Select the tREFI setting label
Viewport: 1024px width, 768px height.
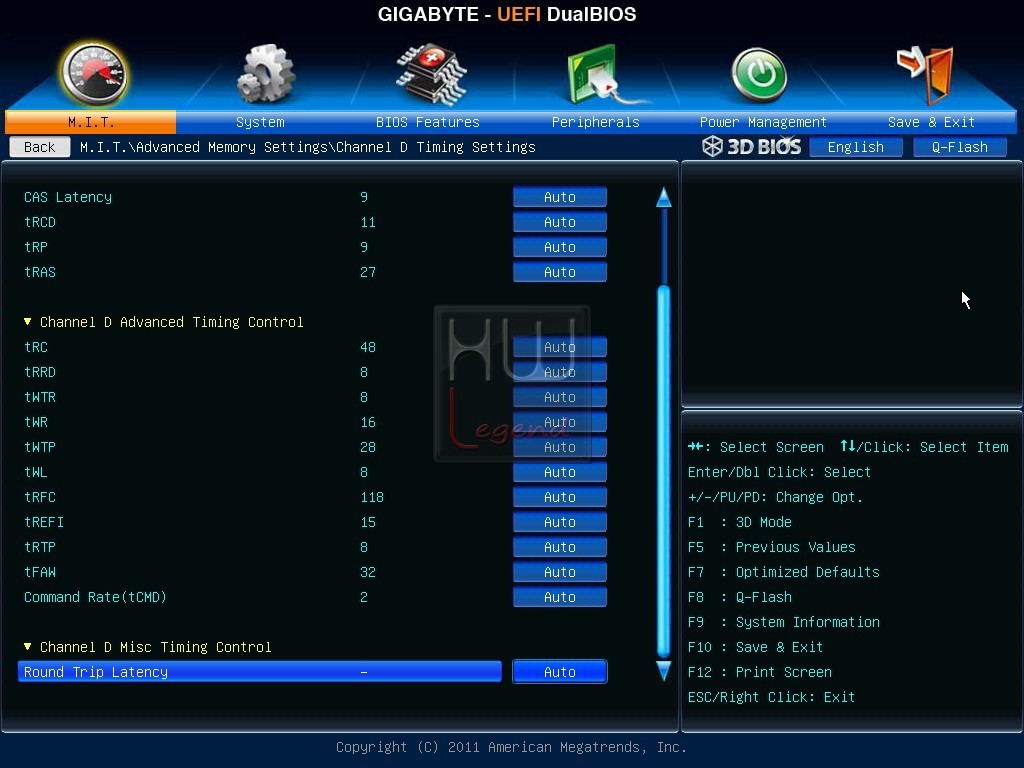[x=44, y=522]
